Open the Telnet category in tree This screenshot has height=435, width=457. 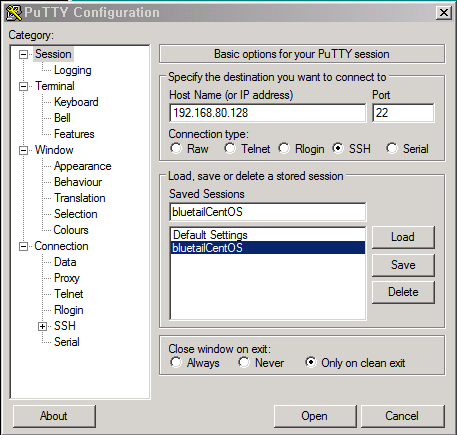tap(69, 294)
